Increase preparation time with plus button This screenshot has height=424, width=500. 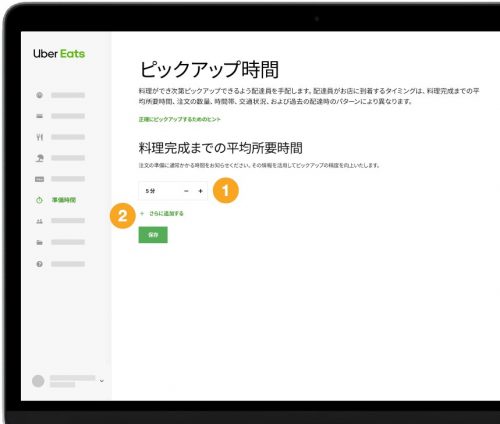[x=200, y=191]
